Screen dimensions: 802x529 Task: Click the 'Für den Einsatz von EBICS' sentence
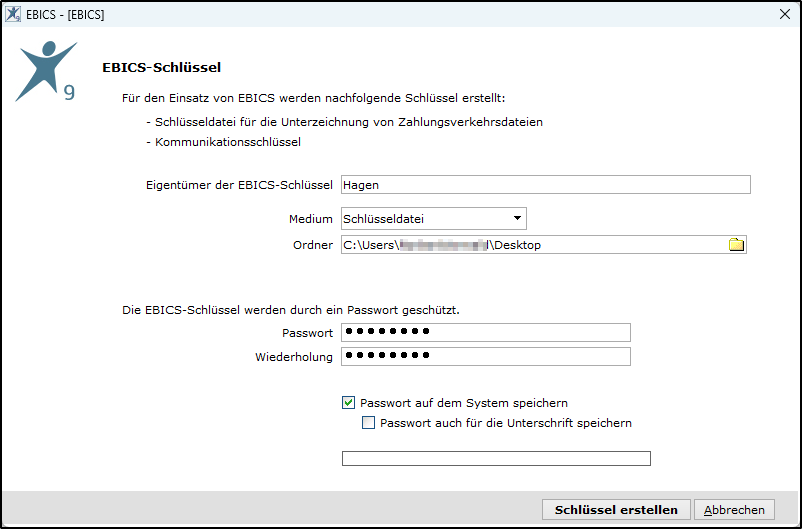pyautogui.click(x=314, y=98)
